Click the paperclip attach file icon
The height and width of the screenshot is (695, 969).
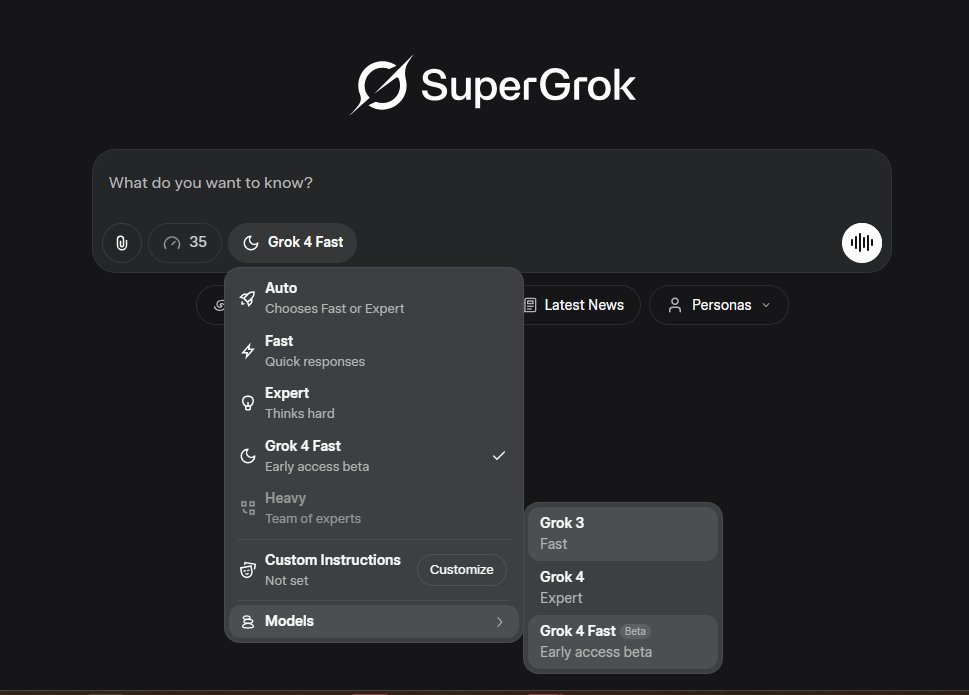point(122,243)
